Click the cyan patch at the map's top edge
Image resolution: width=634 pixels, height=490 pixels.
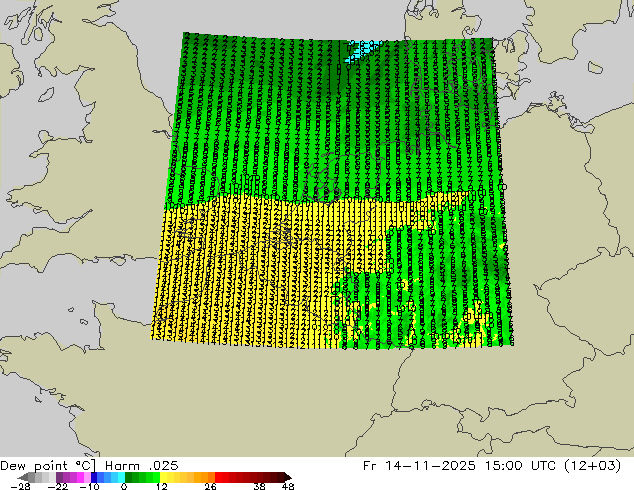point(363,51)
